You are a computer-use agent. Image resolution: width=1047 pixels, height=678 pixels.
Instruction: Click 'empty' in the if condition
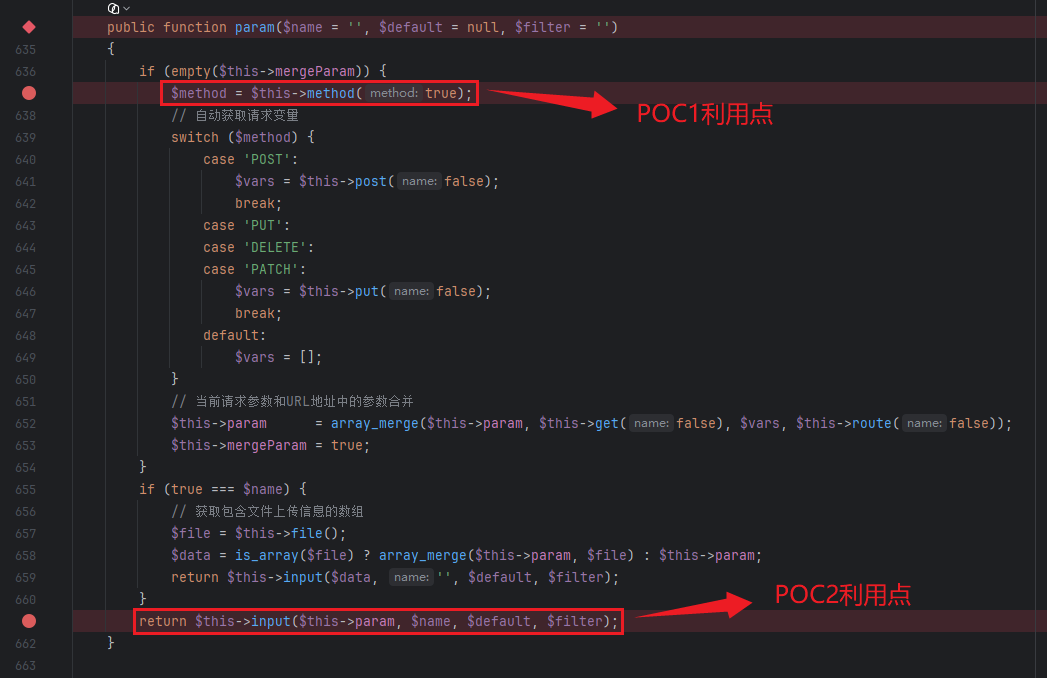coord(191,71)
